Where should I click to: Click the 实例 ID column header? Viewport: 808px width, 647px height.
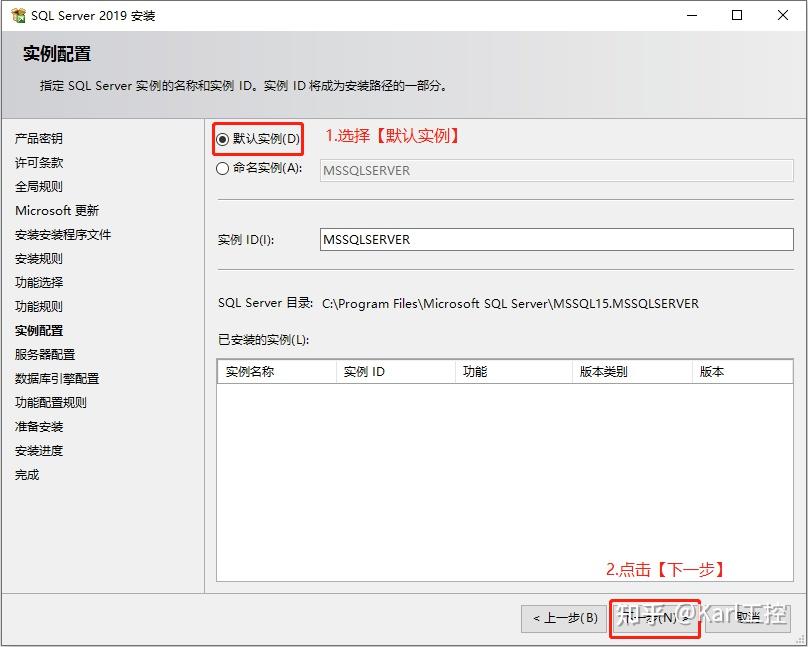point(396,371)
